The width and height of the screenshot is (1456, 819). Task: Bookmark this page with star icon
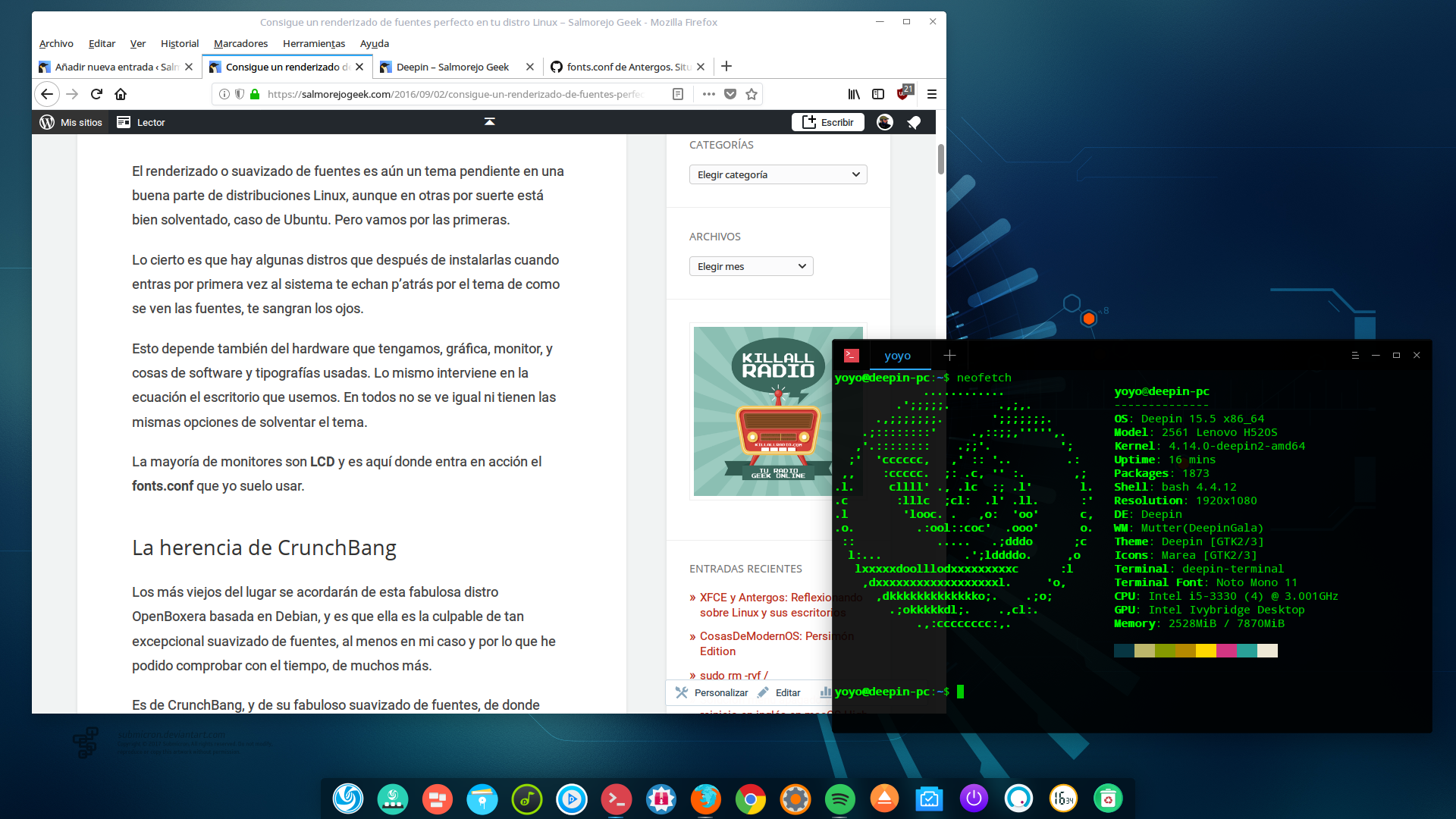pyautogui.click(x=752, y=94)
